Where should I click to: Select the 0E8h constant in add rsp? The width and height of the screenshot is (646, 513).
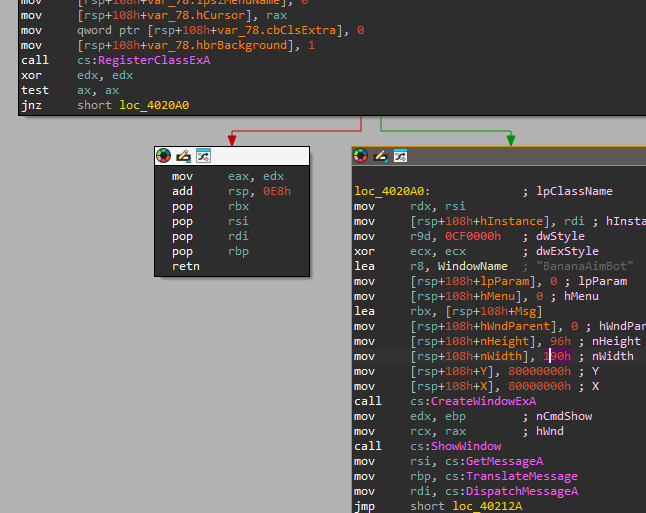(277, 191)
